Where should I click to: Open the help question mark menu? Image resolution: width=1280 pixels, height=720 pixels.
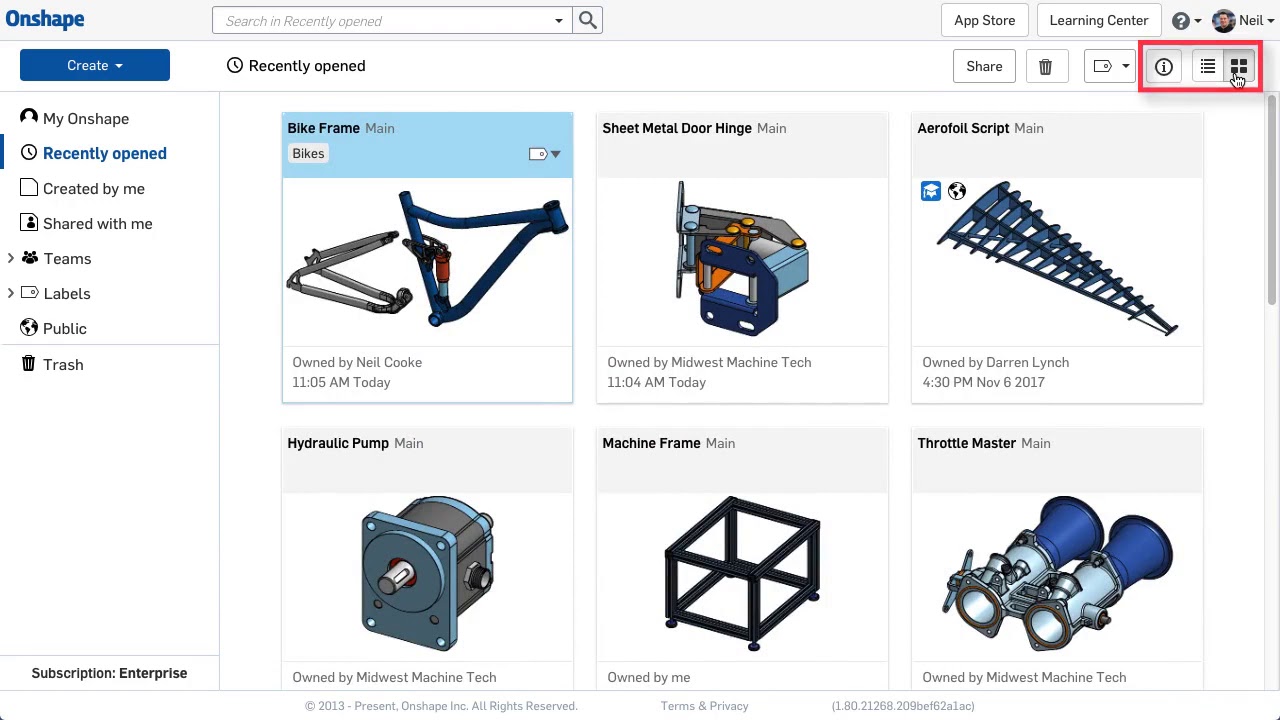click(1185, 20)
